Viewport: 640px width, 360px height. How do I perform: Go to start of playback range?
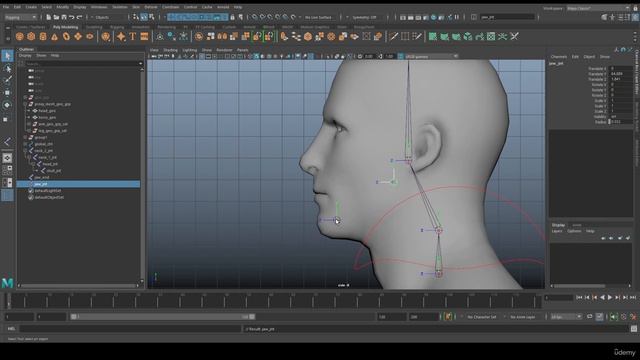coord(579,298)
